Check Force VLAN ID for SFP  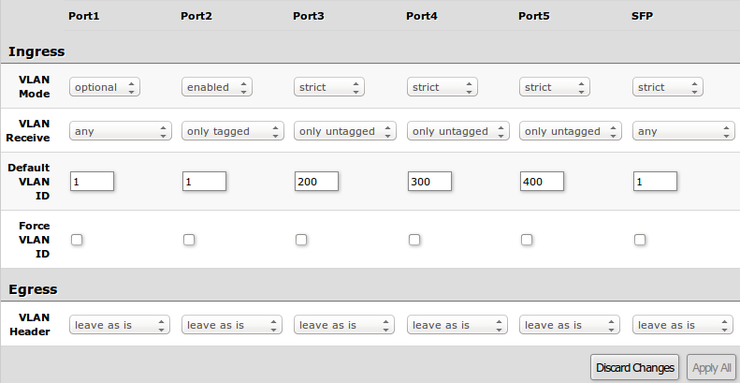[x=640, y=240]
